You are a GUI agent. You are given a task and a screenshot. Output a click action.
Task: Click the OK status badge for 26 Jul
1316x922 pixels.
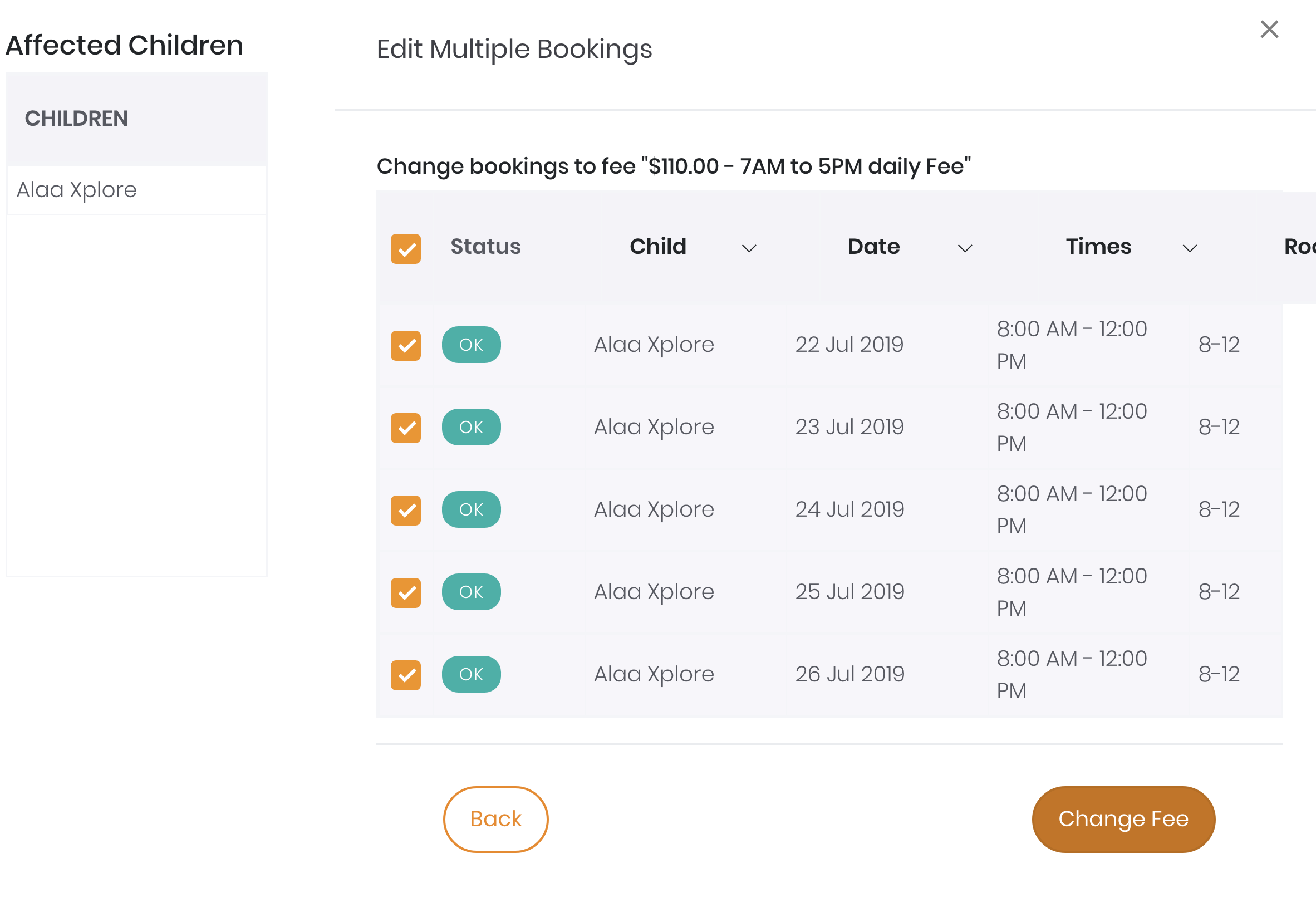pyautogui.click(x=471, y=674)
